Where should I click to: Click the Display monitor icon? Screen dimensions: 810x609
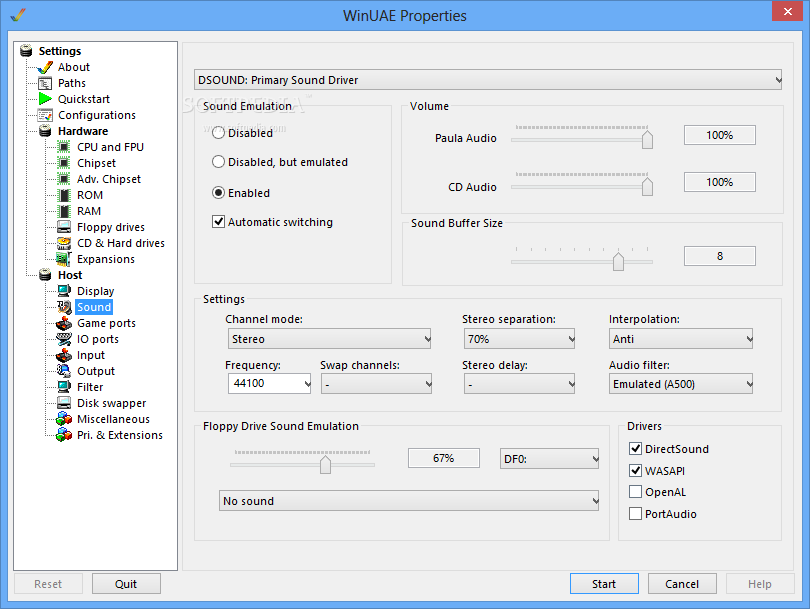[64, 291]
